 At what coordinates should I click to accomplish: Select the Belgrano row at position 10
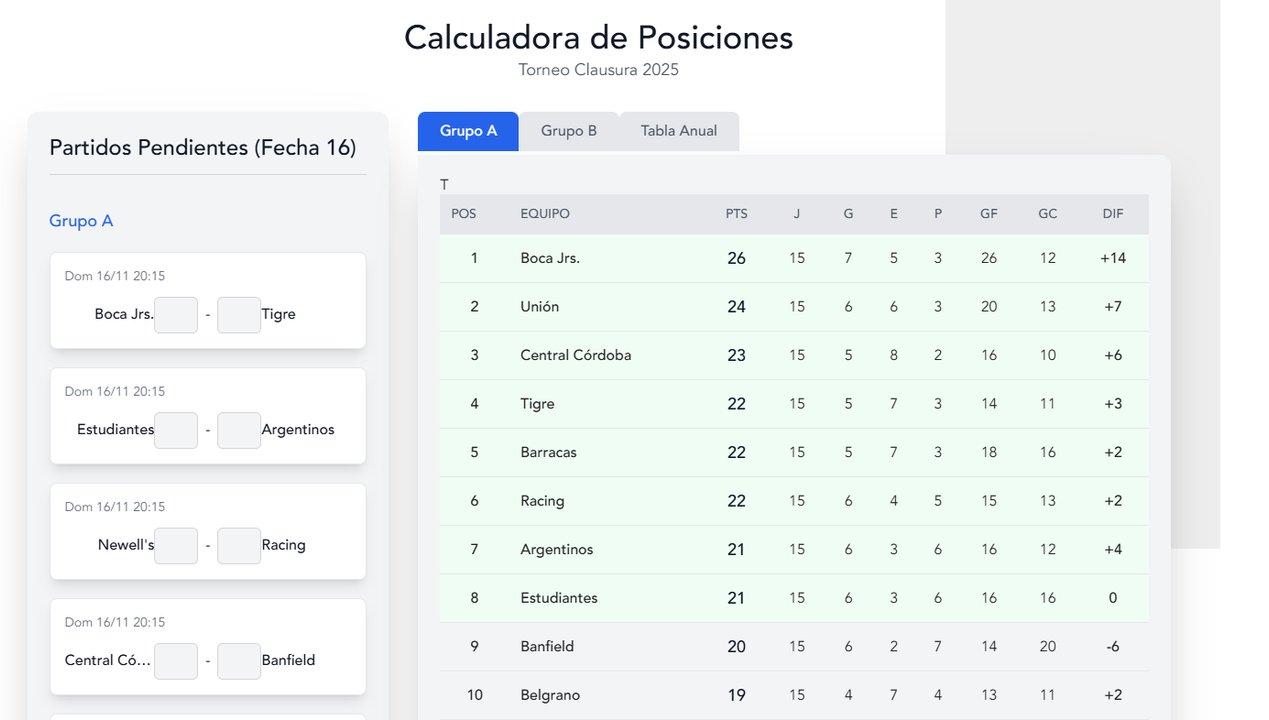[790, 694]
